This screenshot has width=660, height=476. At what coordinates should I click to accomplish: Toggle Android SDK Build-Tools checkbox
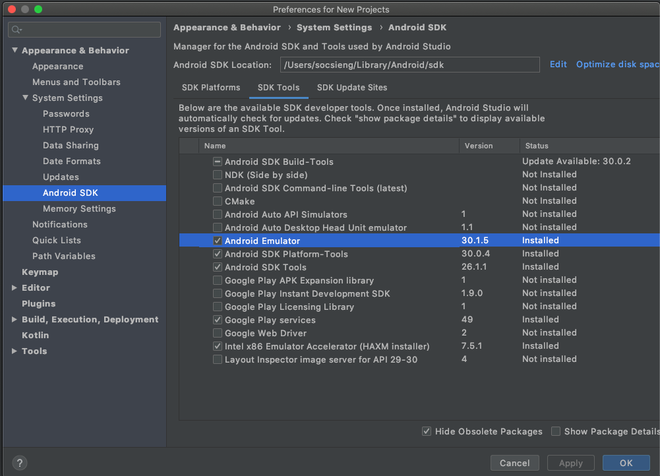(x=217, y=162)
